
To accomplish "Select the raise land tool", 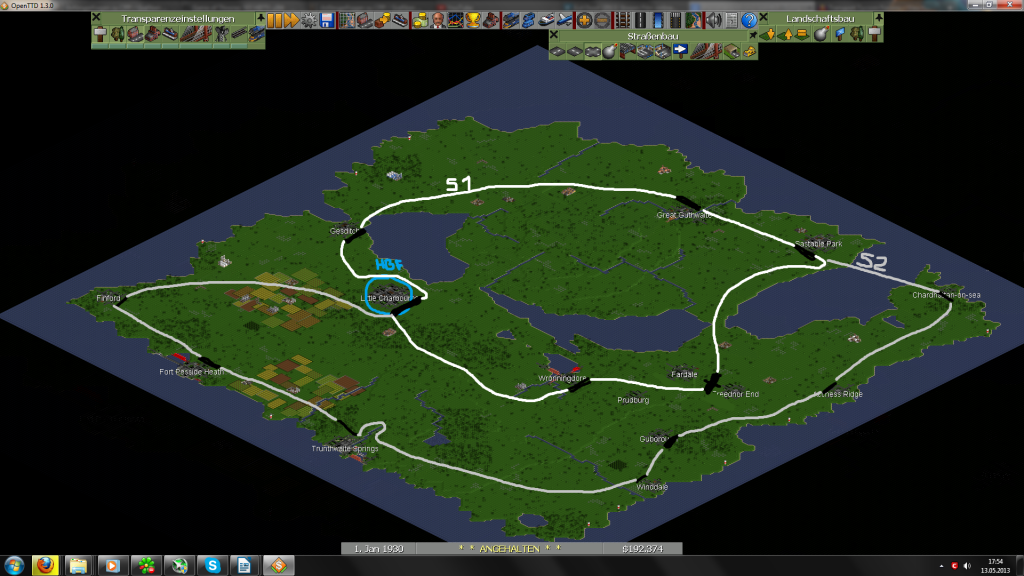I will point(786,33).
